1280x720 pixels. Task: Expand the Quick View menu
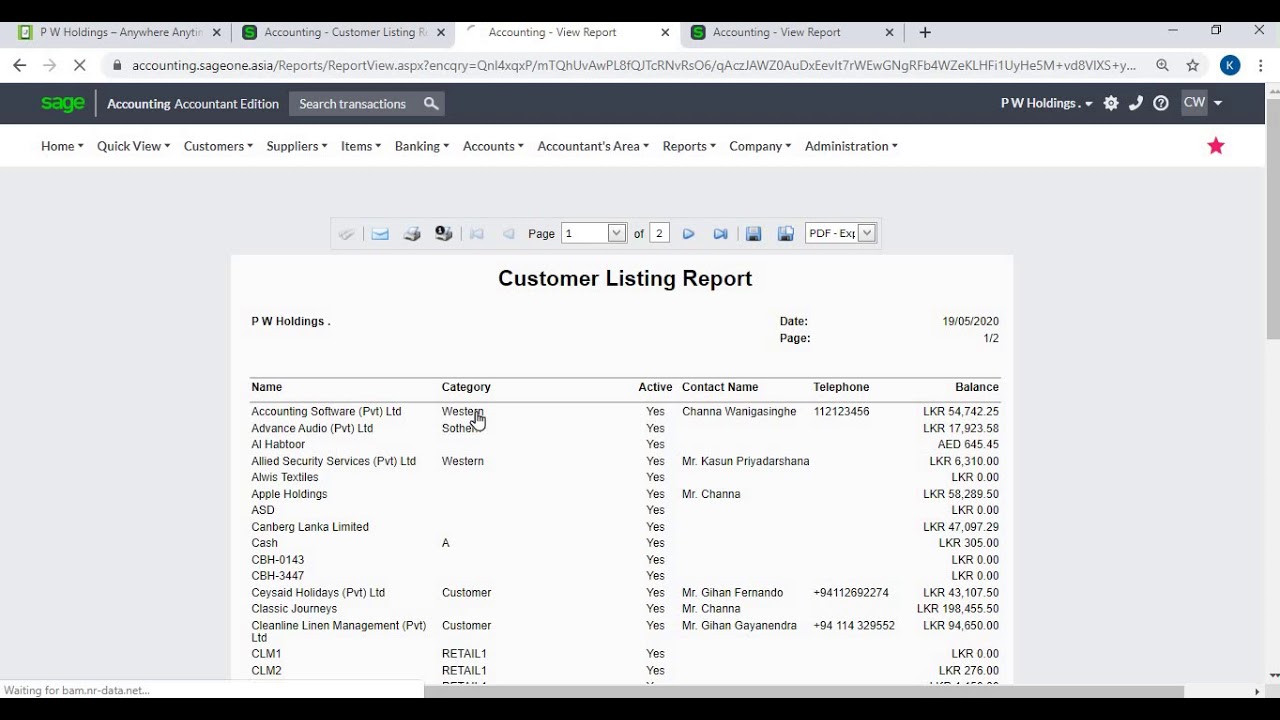click(x=133, y=146)
